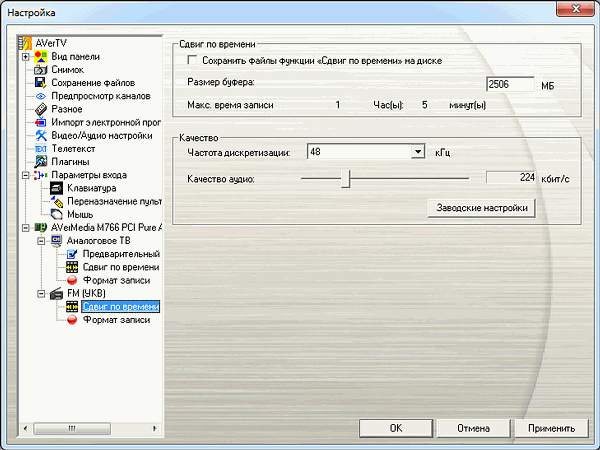Open Видео/Аудио настройки tools icon
The image size is (600, 450).
pyautogui.click(x=41, y=135)
